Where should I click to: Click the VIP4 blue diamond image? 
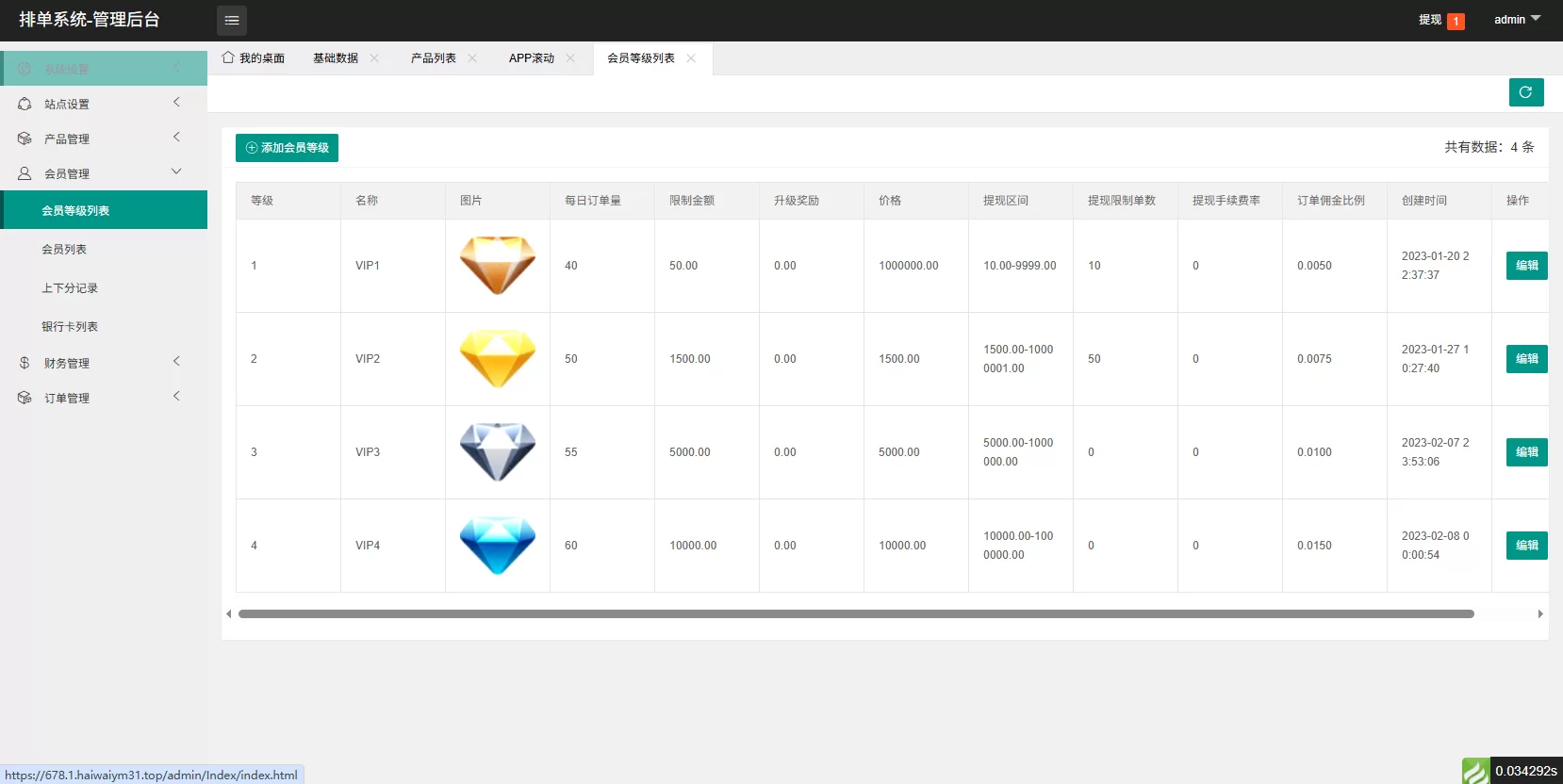coord(497,546)
